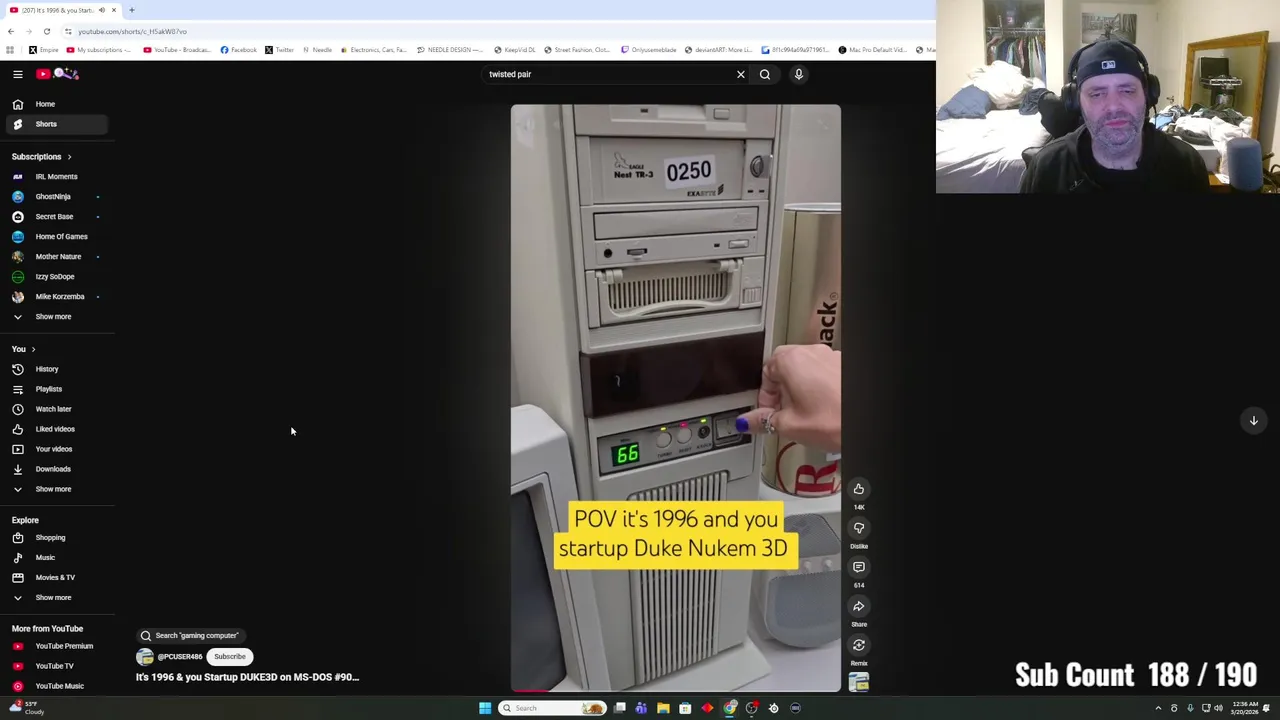Open YouTube TV link

click(x=57, y=666)
